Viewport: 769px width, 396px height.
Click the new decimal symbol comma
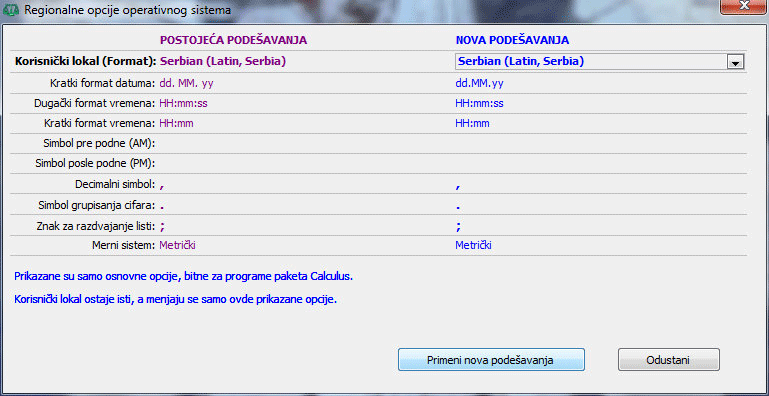458,185
